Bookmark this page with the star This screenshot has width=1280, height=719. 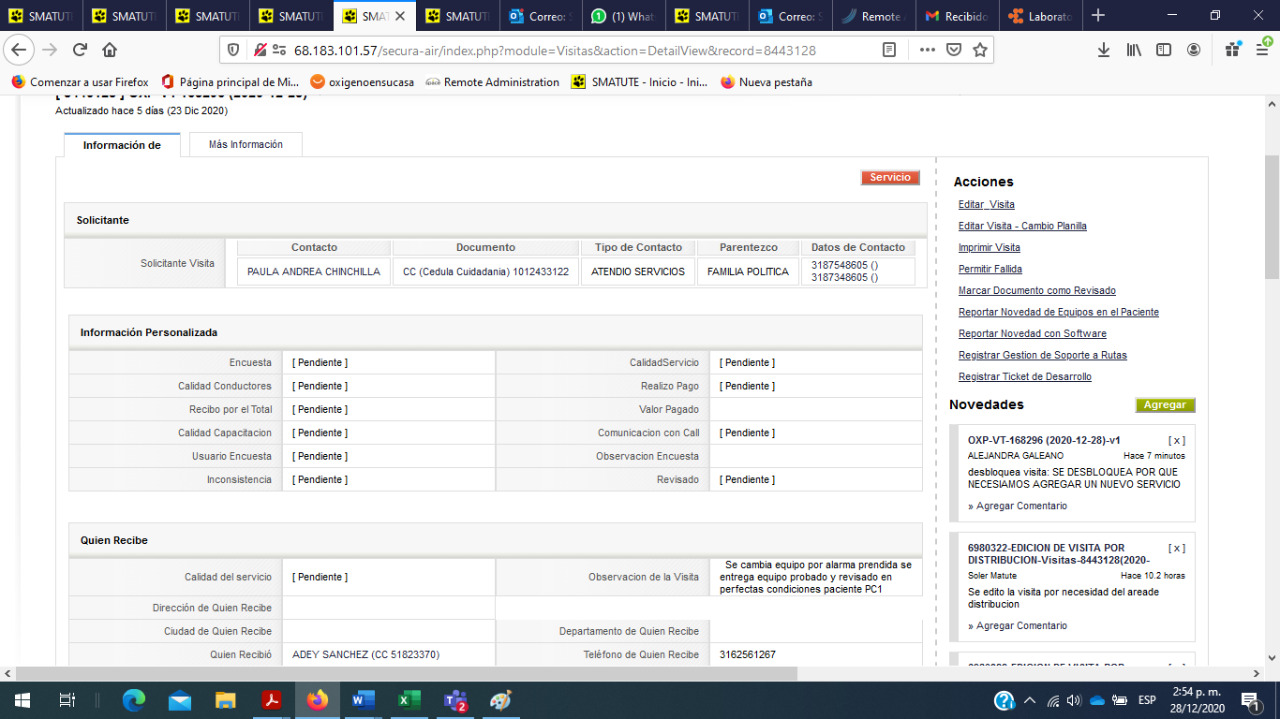(980, 50)
